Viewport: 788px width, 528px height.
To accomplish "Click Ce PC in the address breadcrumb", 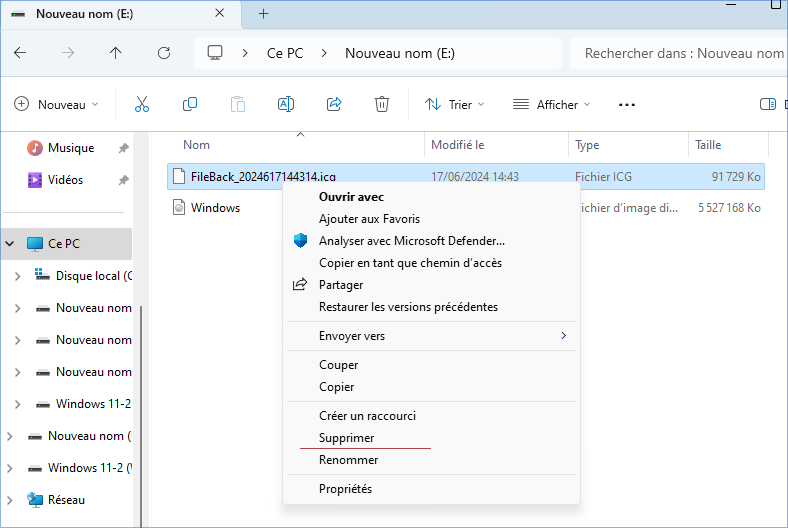I will point(287,53).
